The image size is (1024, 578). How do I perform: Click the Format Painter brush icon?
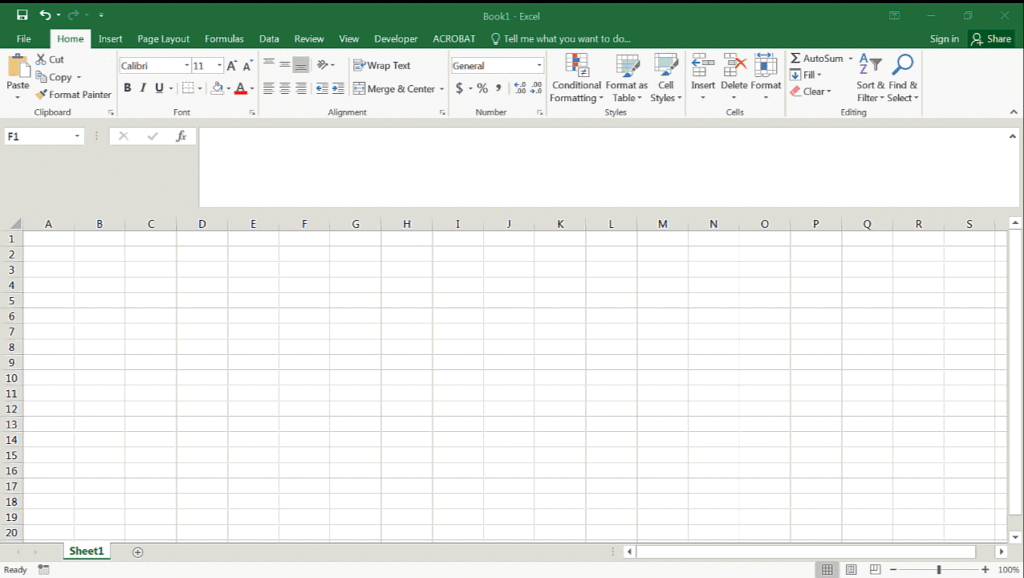[x=41, y=95]
